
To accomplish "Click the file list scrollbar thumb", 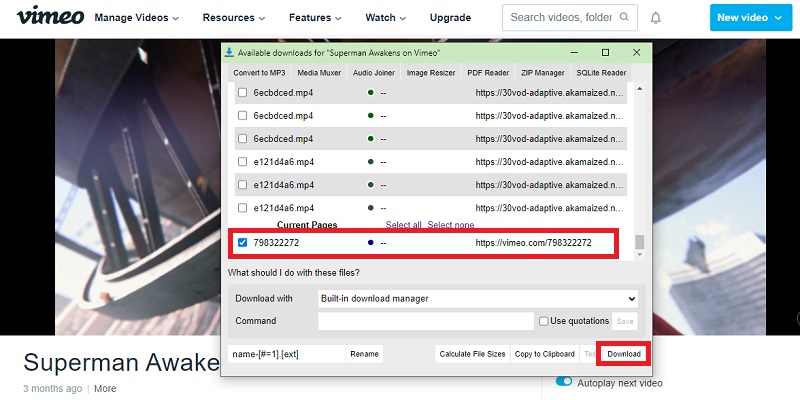I will click(639, 241).
